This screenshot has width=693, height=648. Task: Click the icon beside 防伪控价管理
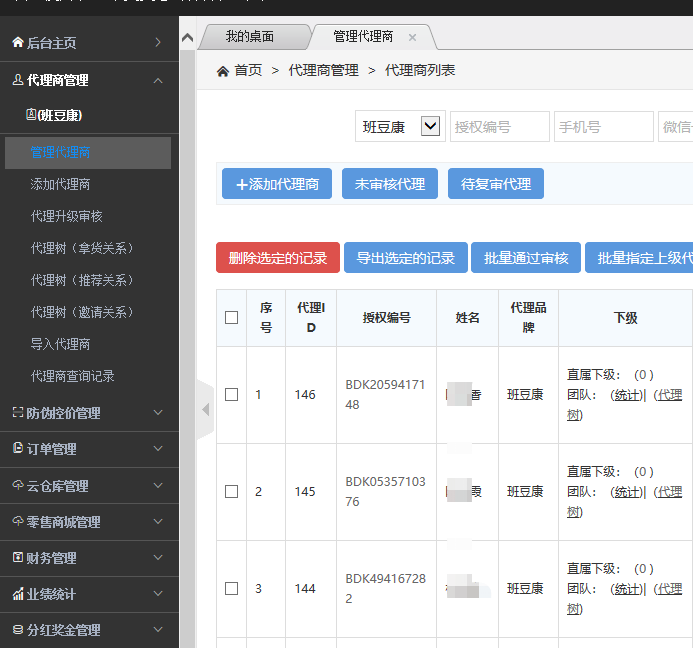click(x=18, y=412)
